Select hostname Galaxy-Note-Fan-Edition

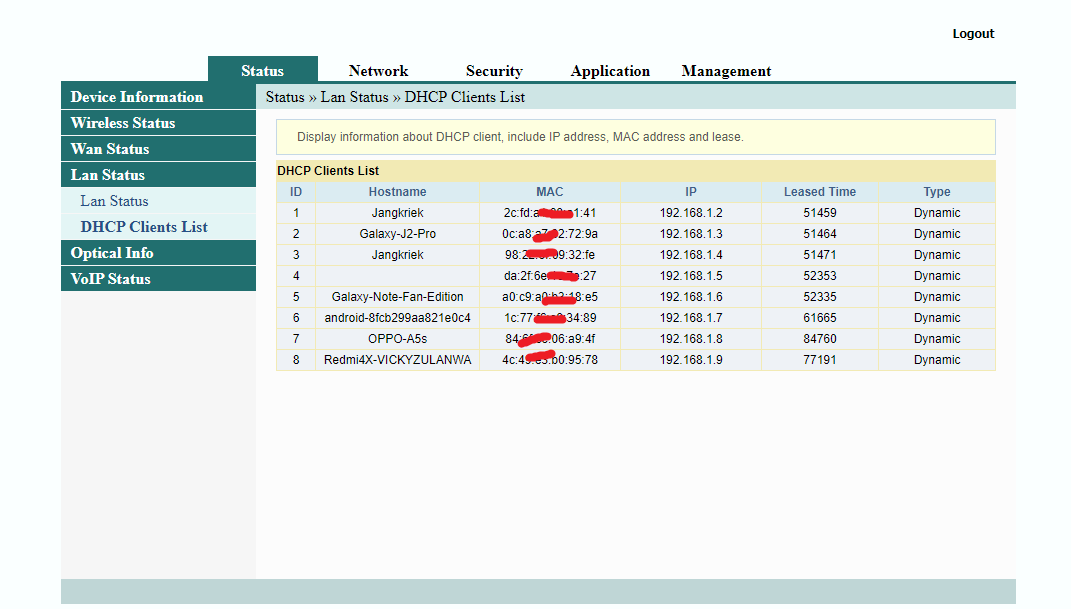(398, 297)
